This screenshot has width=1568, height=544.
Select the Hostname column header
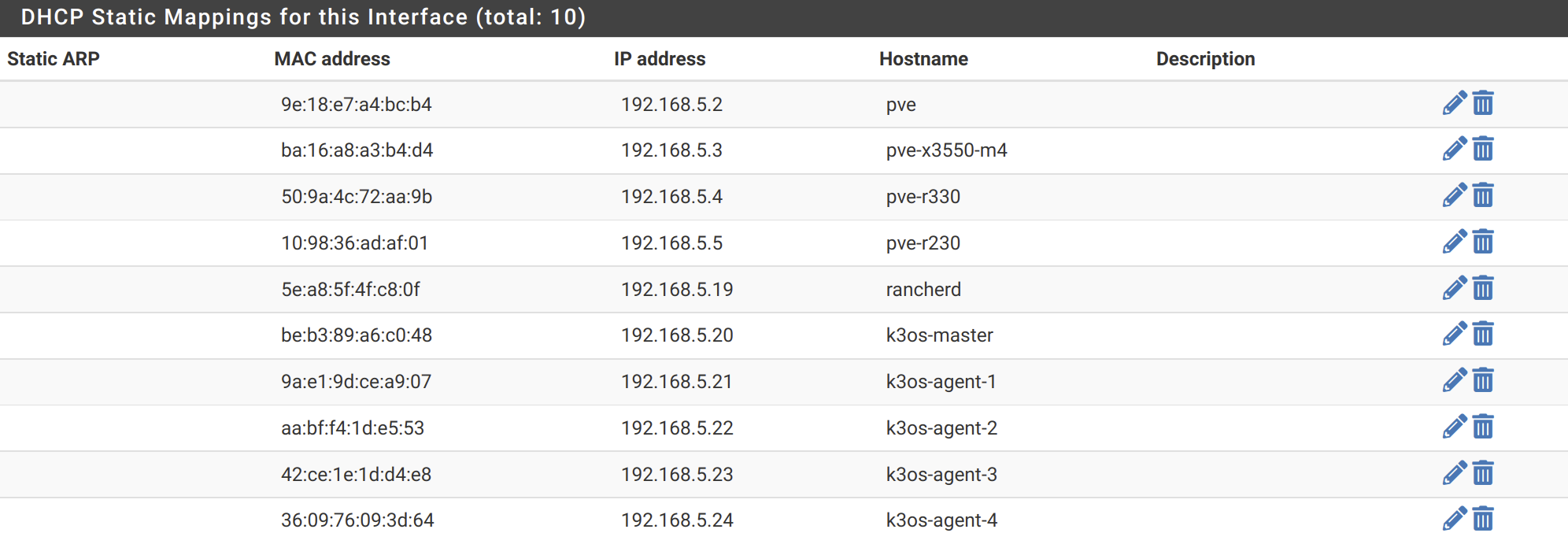coord(923,59)
